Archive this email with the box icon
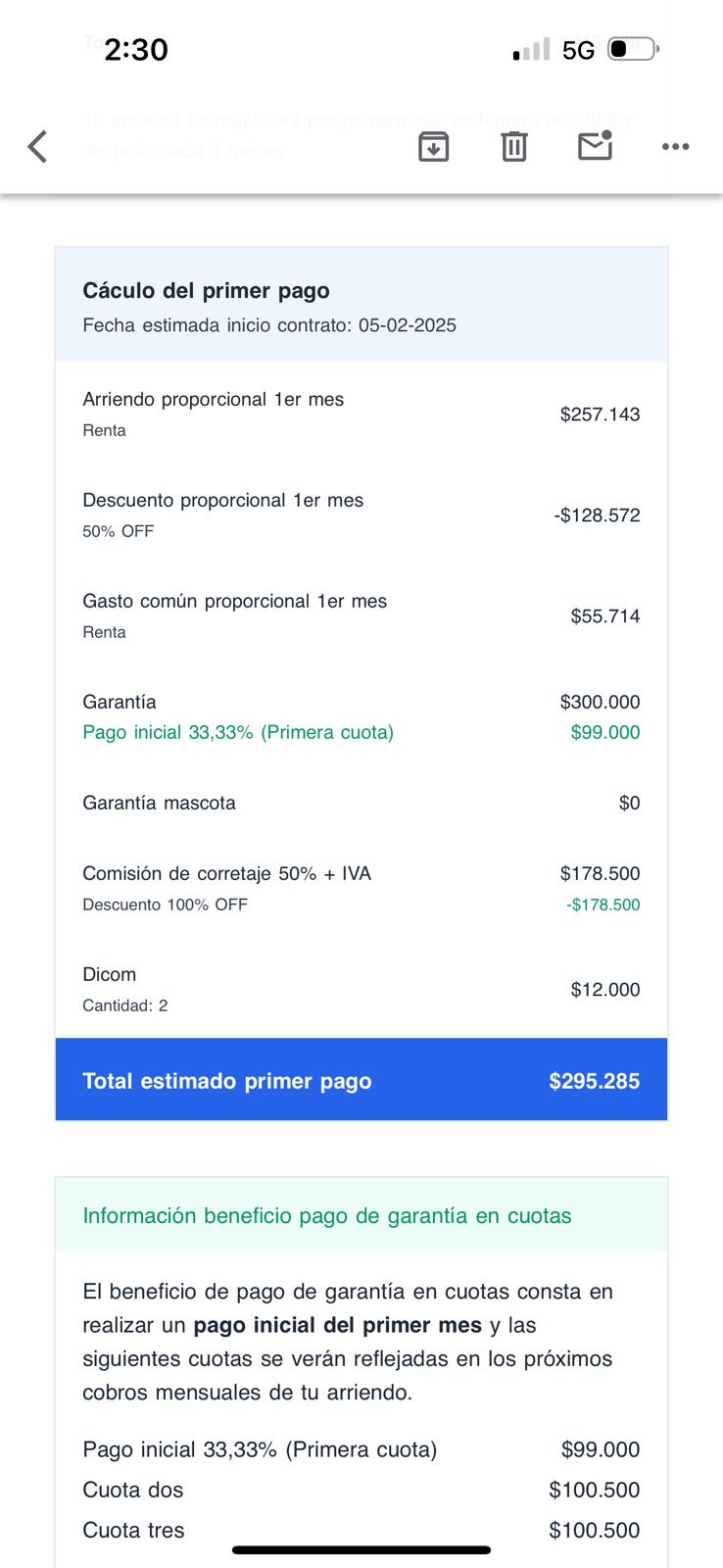Viewport: 723px width, 1568px height. click(433, 147)
